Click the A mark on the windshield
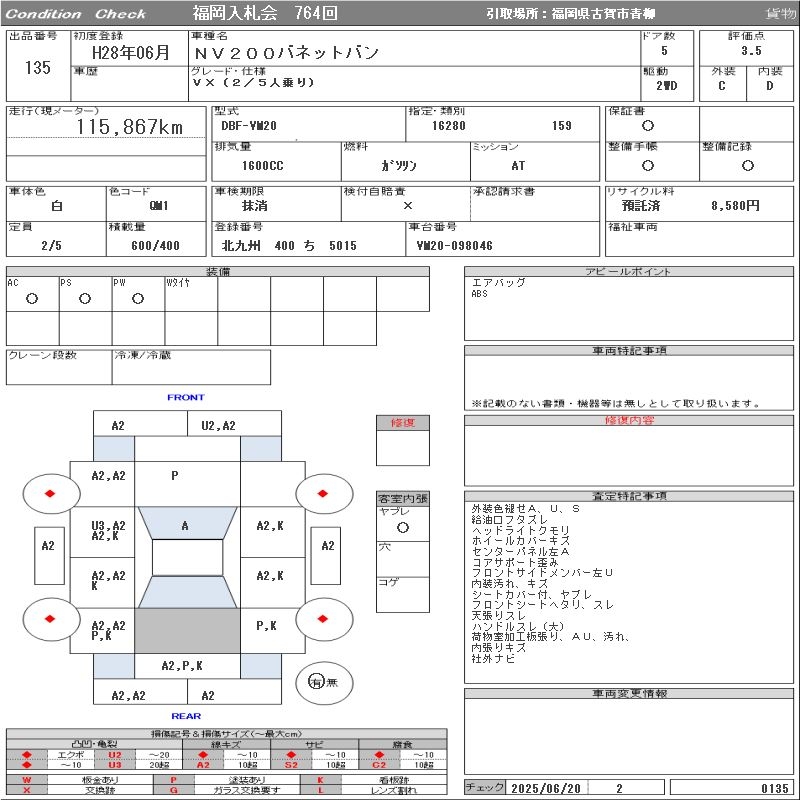This screenshot has height=800, width=800. 185,526
